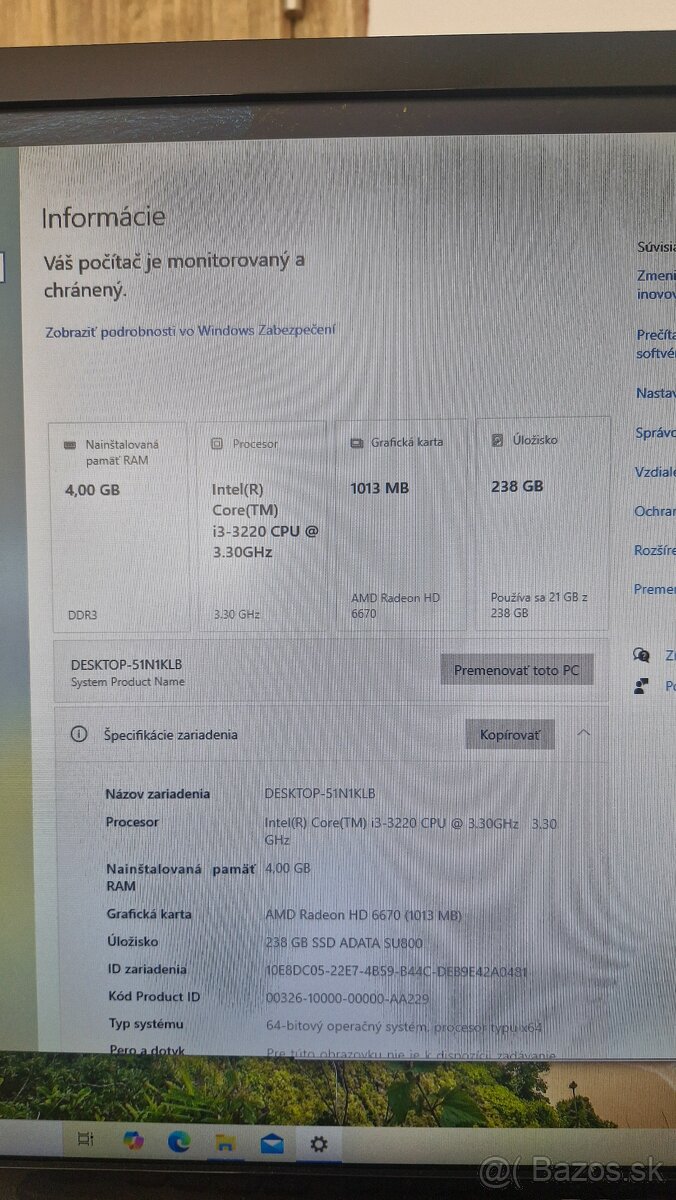Viewport: 676px width, 1200px height.
Task: Open the Ochrana related link
Action: (x=655, y=511)
